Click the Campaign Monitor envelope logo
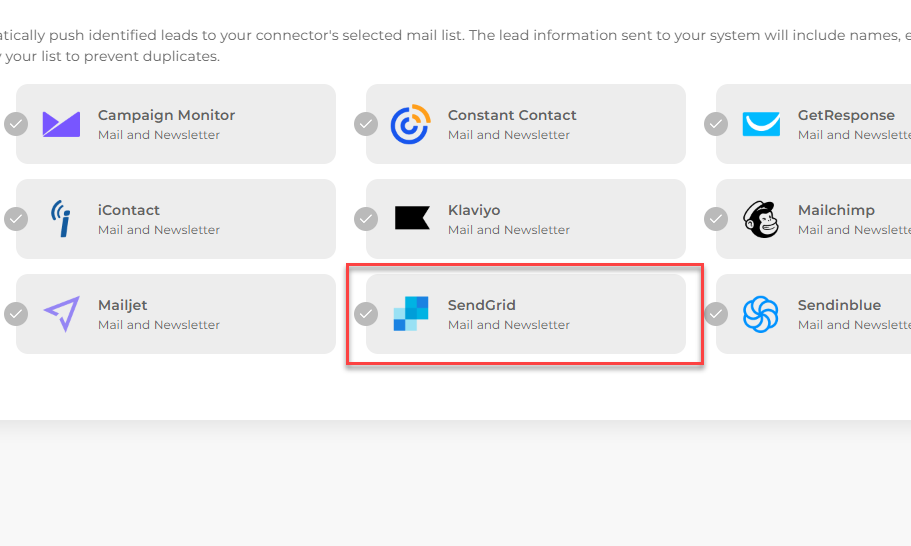The width and height of the screenshot is (911, 546). [x=61, y=124]
